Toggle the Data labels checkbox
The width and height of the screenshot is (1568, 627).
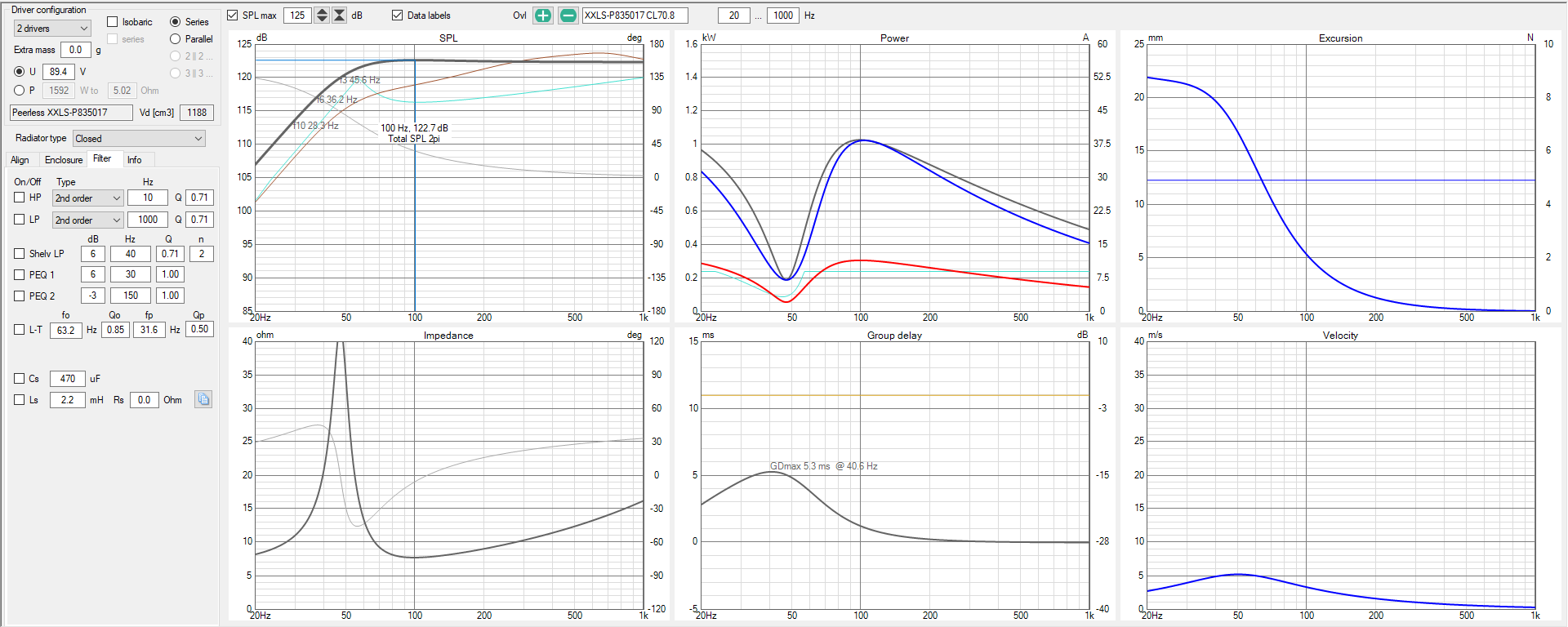click(x=398, y=16)
